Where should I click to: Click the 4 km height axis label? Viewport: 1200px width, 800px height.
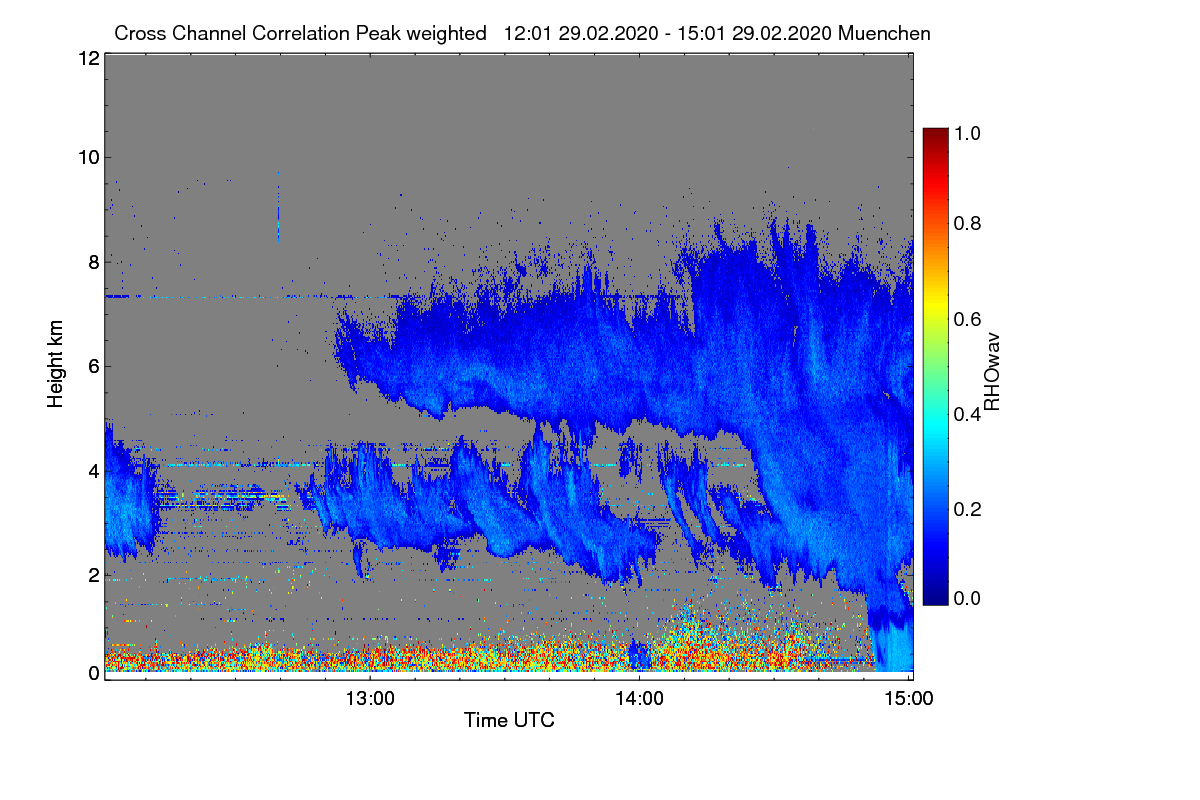94,470
